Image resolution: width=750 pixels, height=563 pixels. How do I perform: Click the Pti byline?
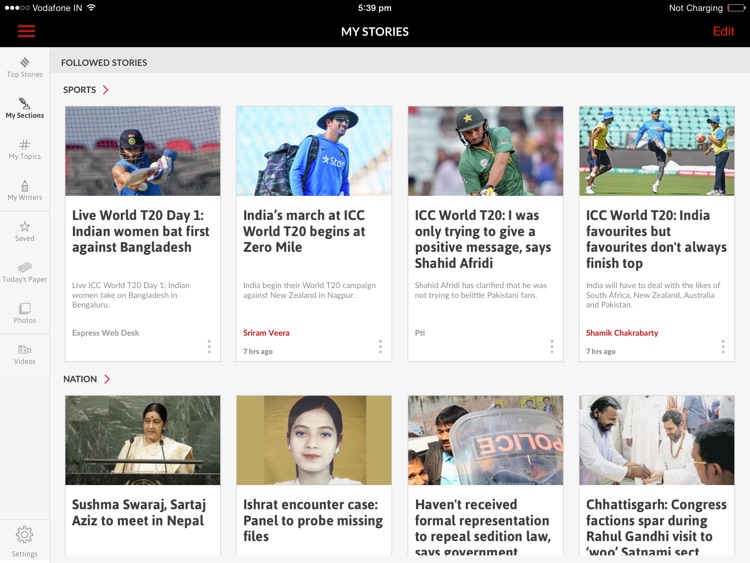pos(419,333)
